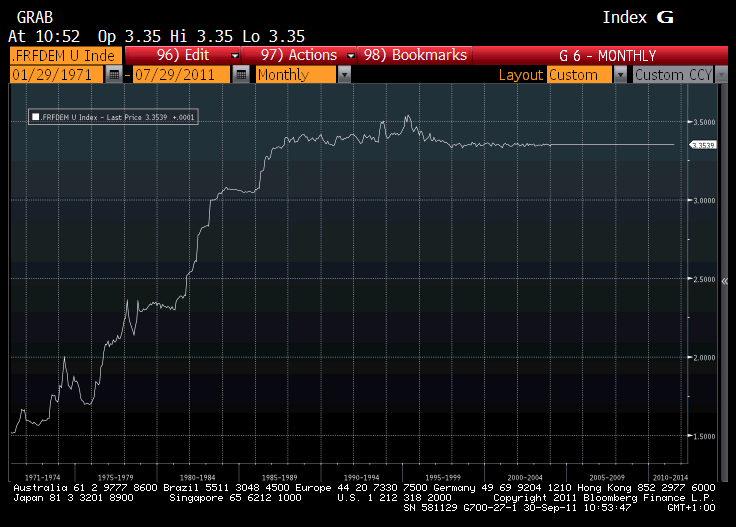The height and width of the screenshot is (527, 736).
Task: Click the 97) Actions menu button
Action: coord(299,55)
